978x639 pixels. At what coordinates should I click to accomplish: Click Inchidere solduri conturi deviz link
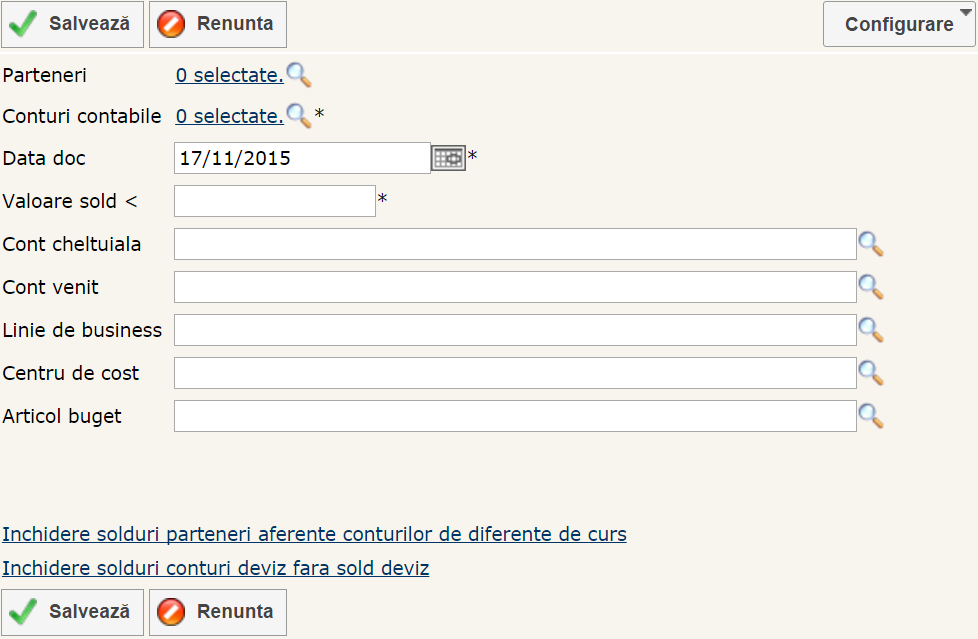click(215, 568)
